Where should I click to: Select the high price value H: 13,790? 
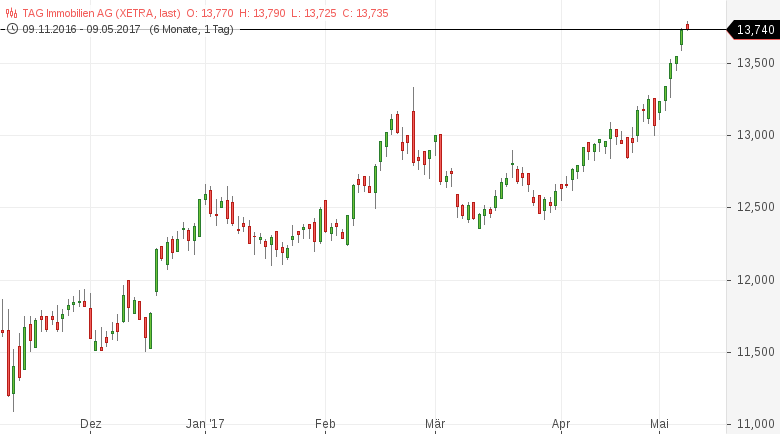click(x=262, y=13)
